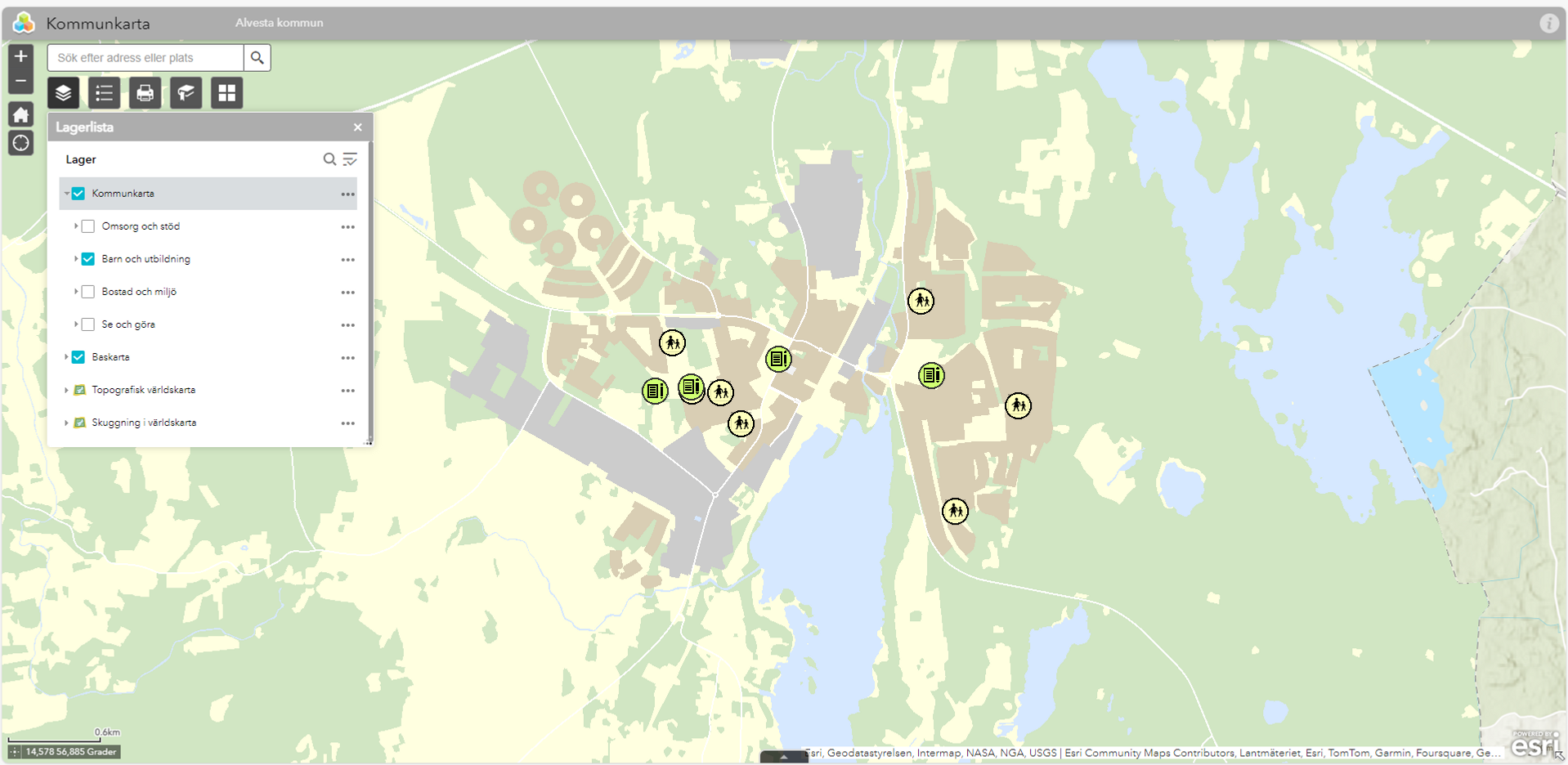
Task: Open the Lagerlista layers panel icon
Action: coord(62,92)
